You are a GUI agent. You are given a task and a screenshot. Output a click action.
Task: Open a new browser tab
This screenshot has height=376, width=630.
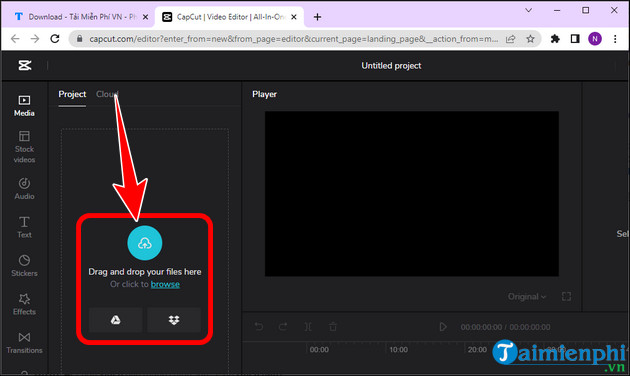tap(317, 17)
